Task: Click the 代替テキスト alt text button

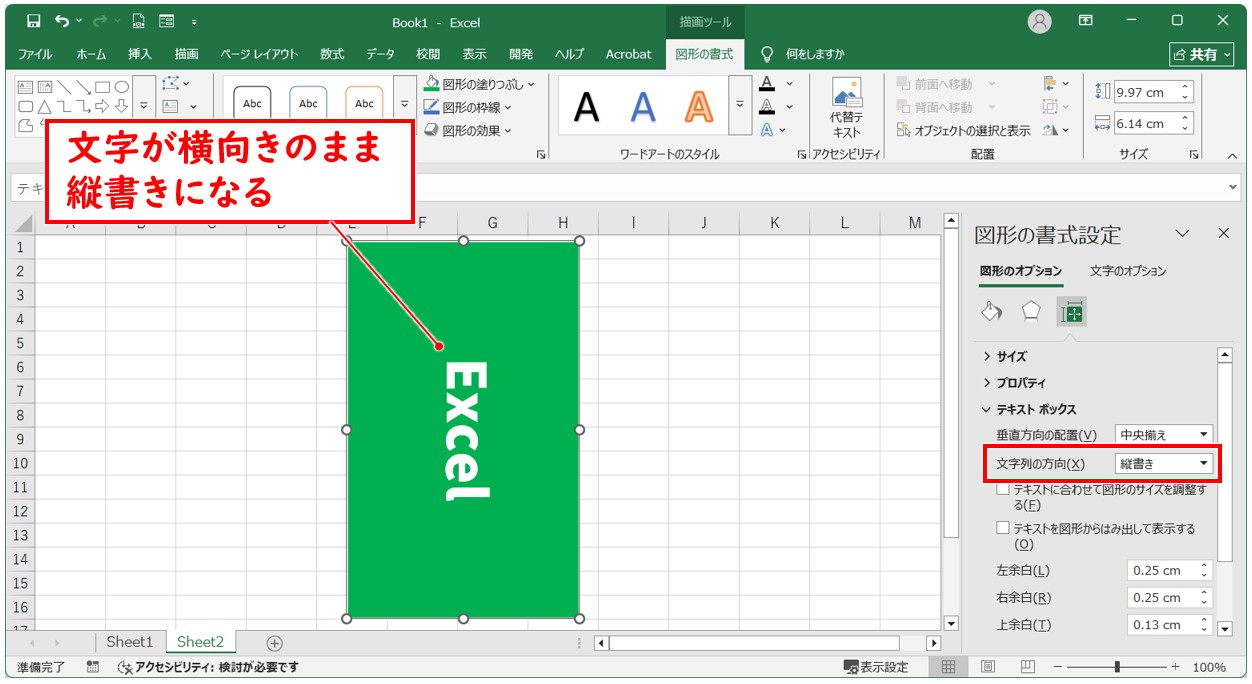Action: click(x=846, y=108)
